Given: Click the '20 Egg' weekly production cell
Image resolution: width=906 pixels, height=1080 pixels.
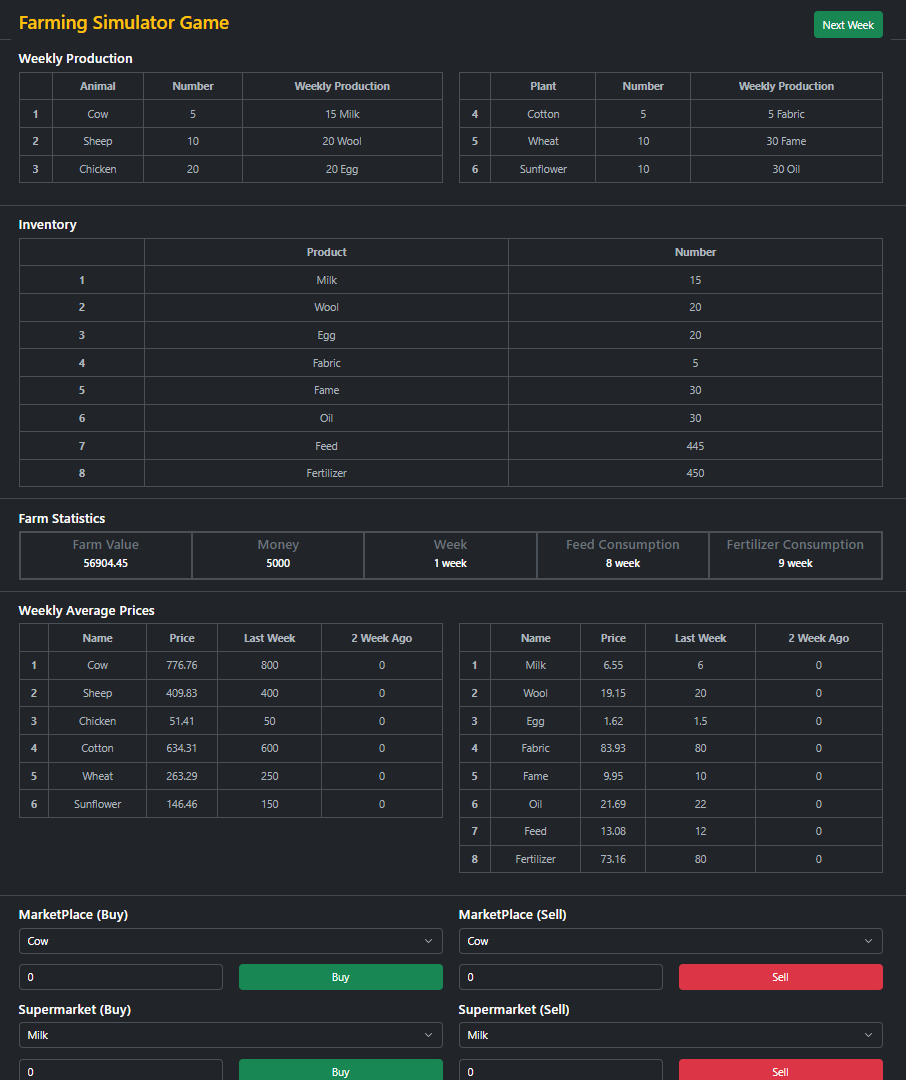Looking at the screenshot, I should 342,169.
